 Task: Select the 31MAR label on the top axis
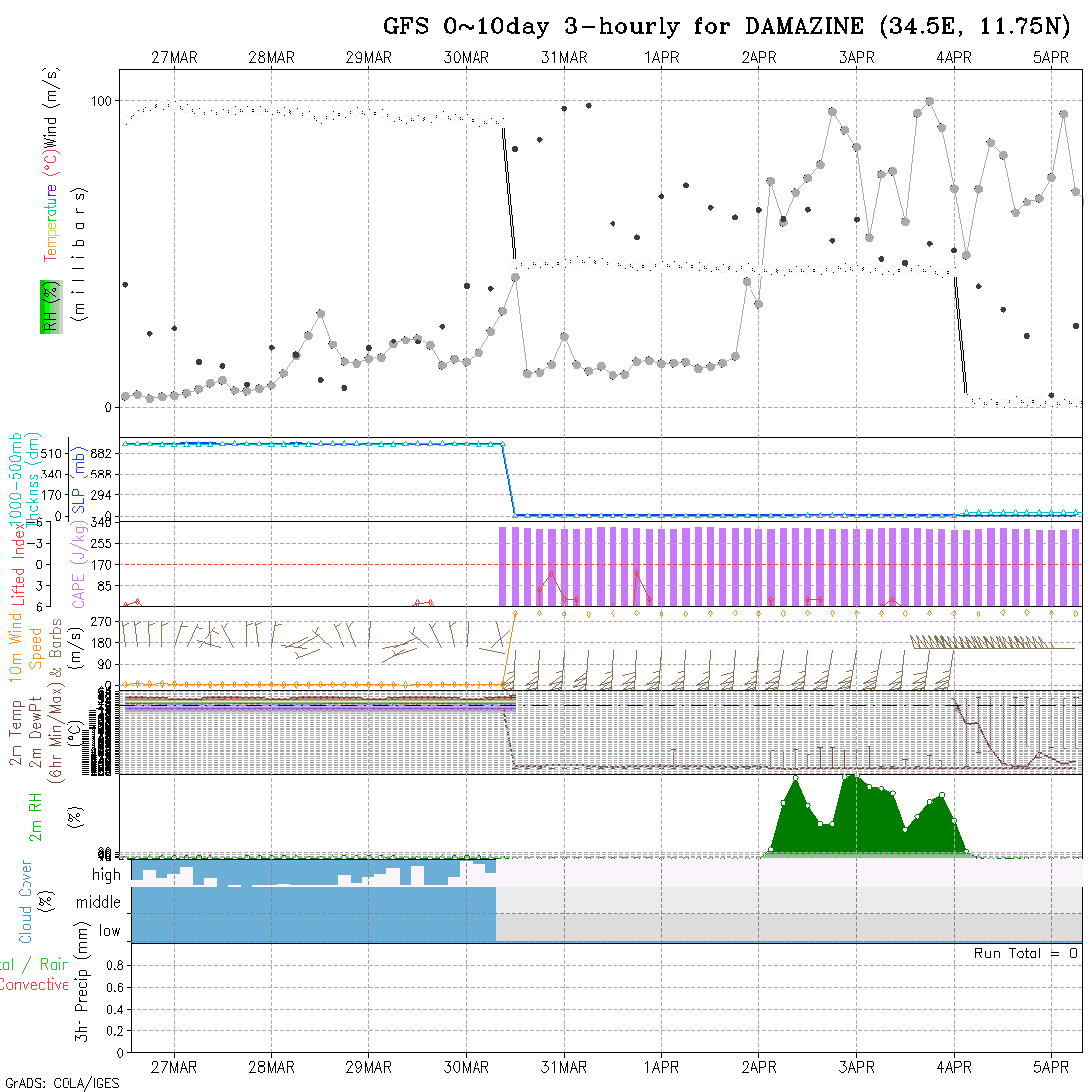click(x=564, y=58)
